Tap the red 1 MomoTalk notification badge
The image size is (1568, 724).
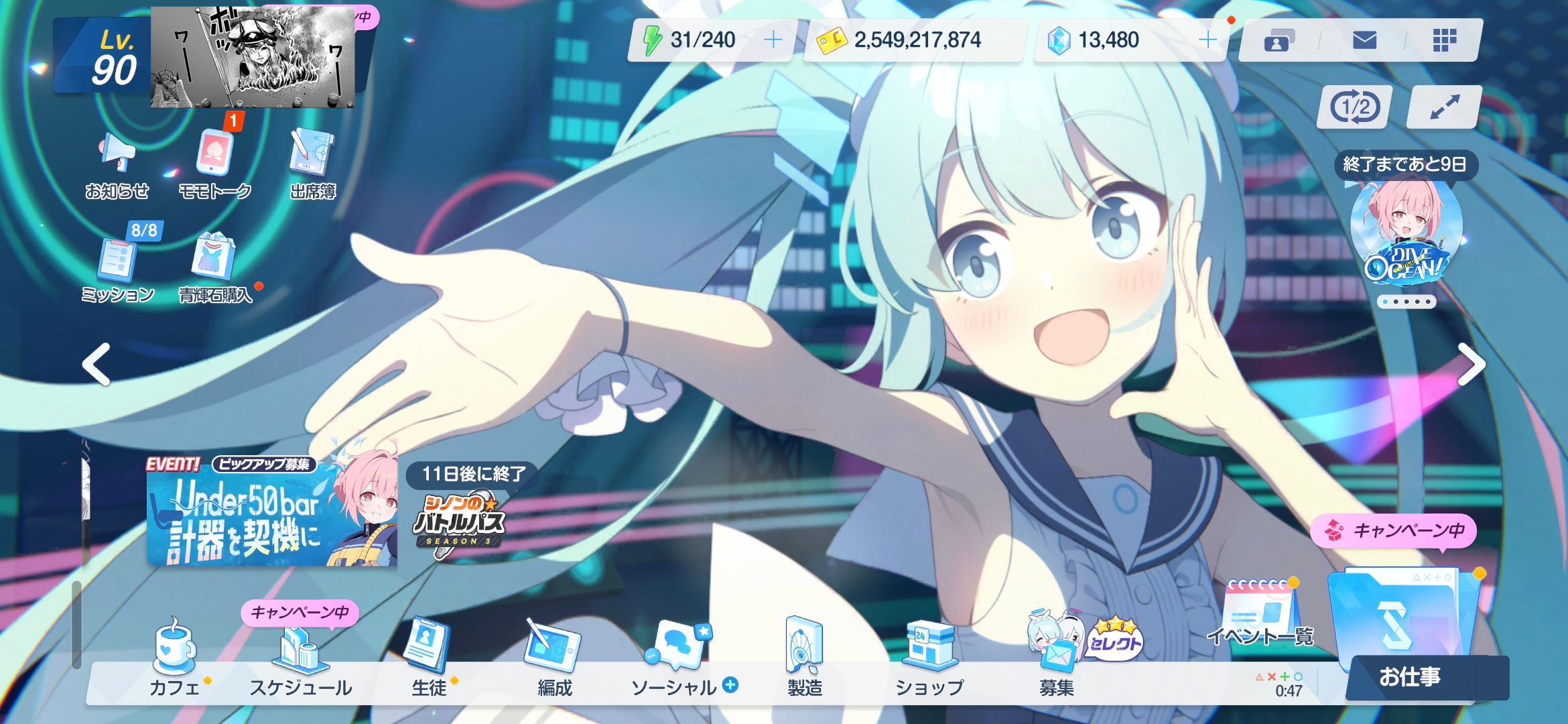point(233,121)
